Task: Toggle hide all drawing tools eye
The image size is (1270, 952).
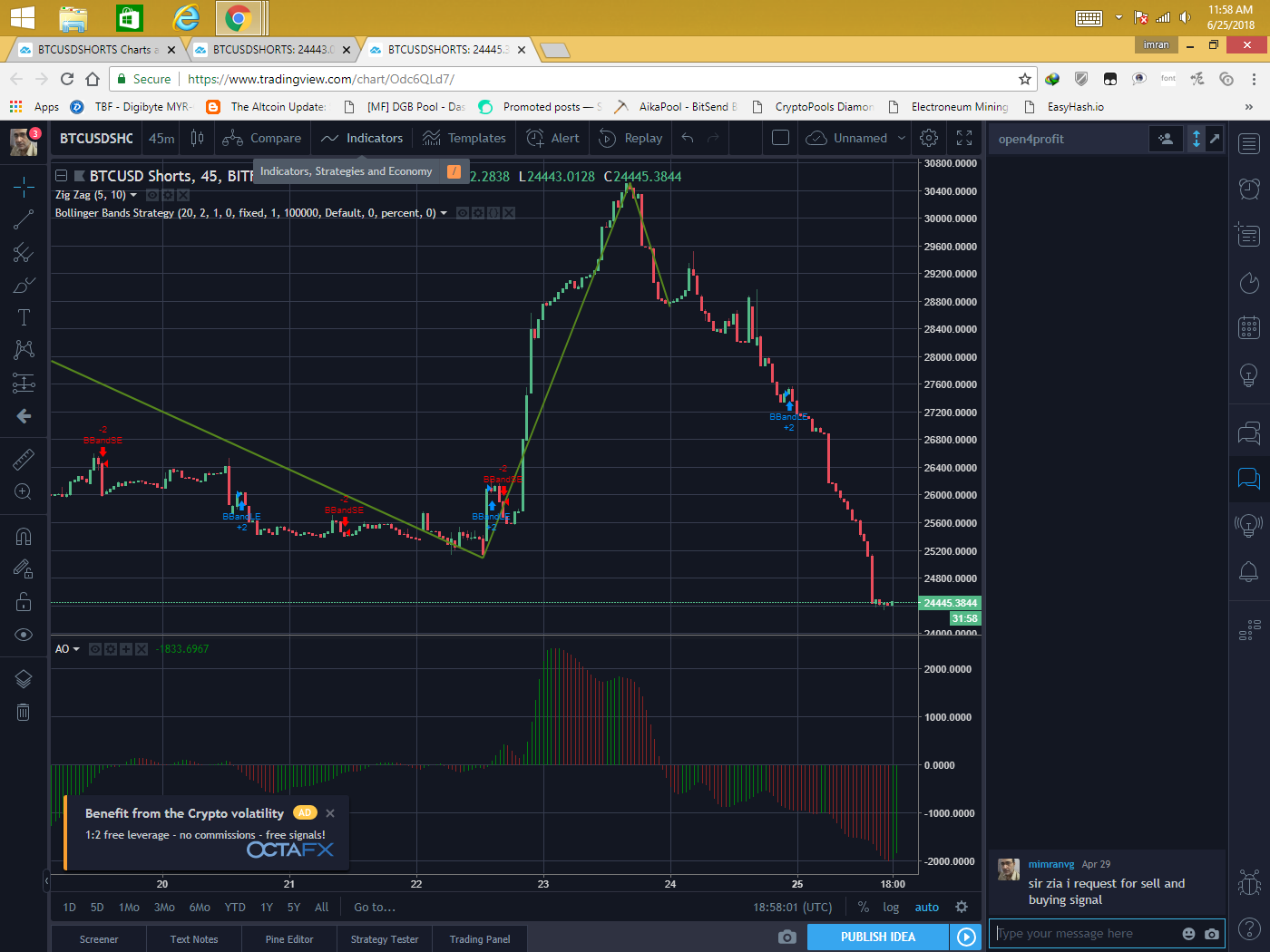Action: point(24,635)
